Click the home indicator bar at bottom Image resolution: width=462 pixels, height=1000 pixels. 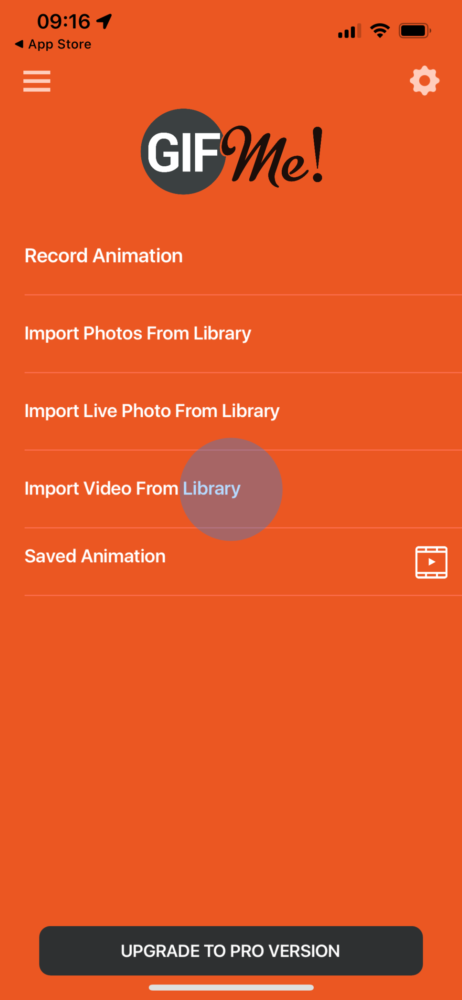coord(231,987)
